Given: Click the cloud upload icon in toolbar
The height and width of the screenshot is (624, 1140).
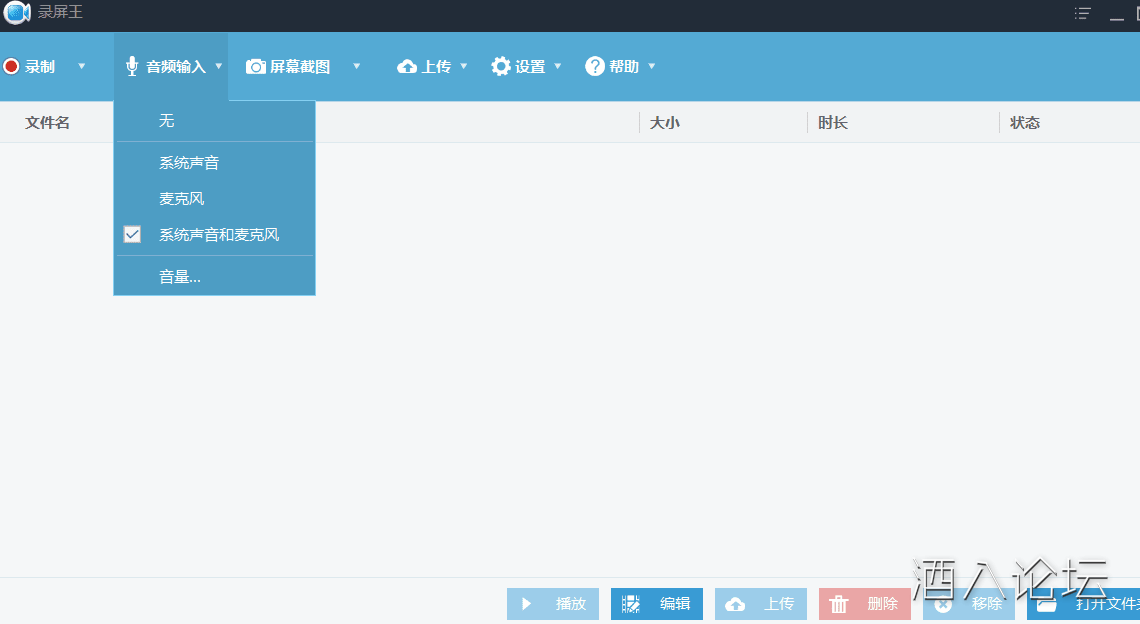Looking at the screenshot, I should [407, 67].
